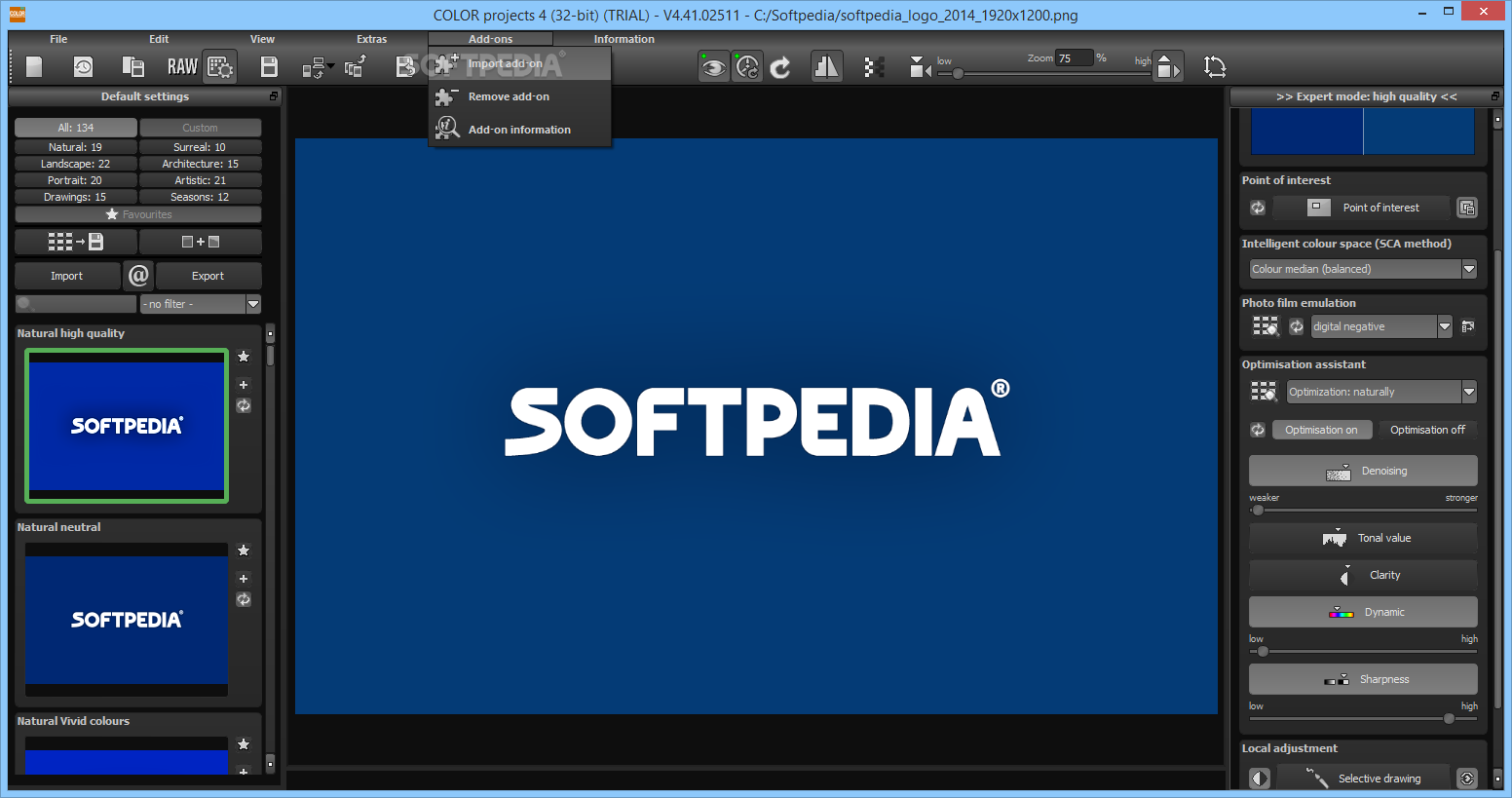Click the batch processing documents icon
This screenshot has width=1512, height=798.
(x=133, y=66)
